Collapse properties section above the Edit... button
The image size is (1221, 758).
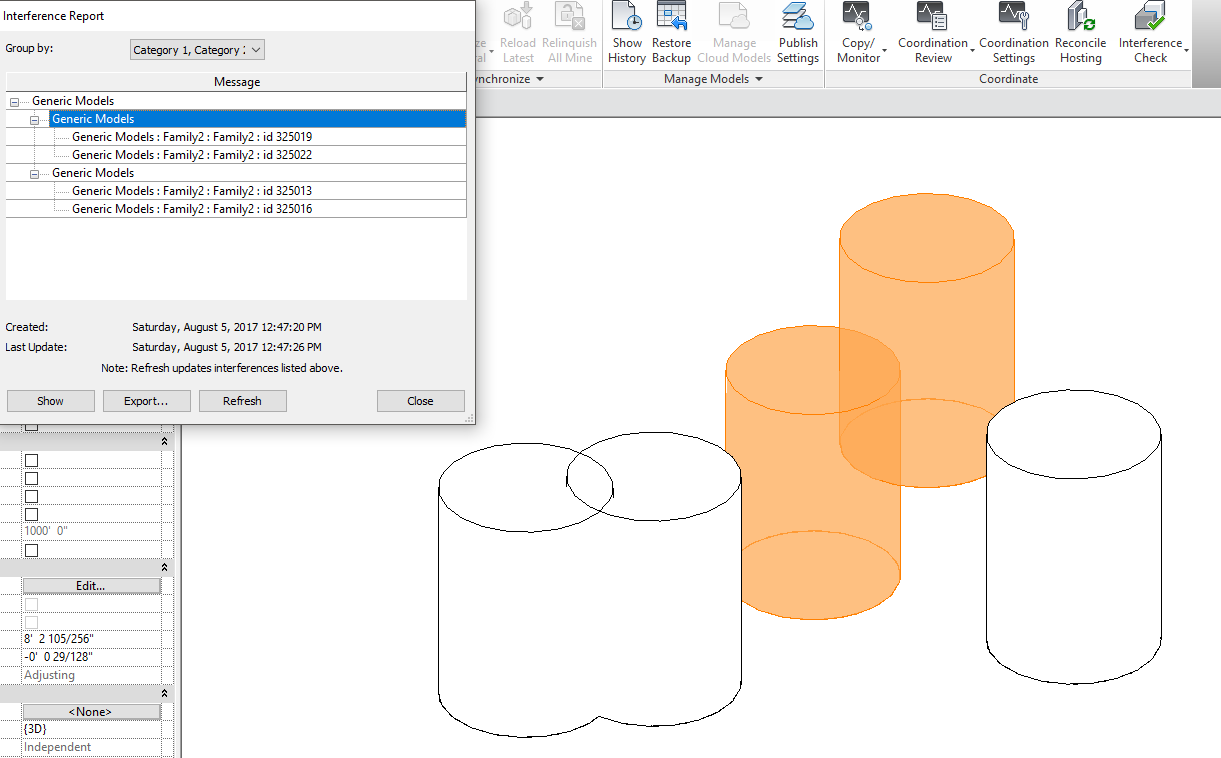click(x=165, y=568)
